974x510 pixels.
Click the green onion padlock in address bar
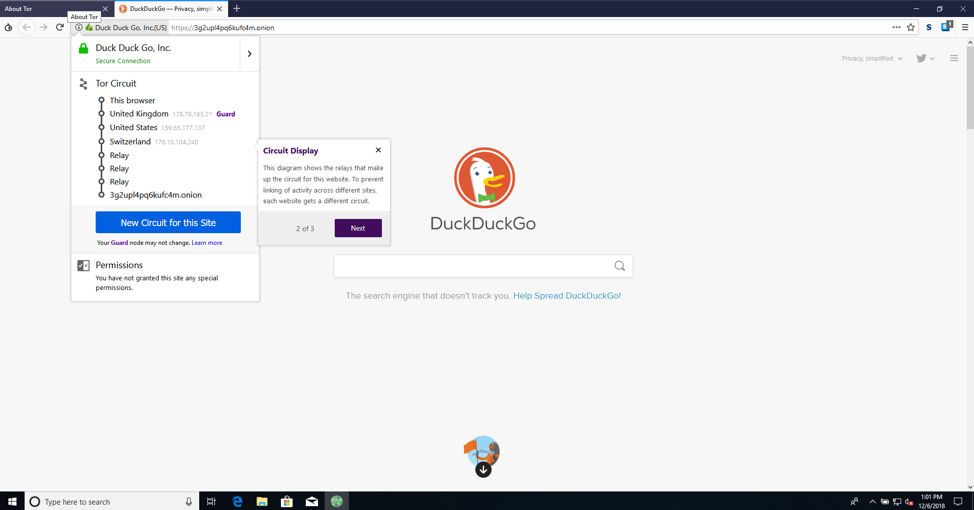(x=89, y=27)
